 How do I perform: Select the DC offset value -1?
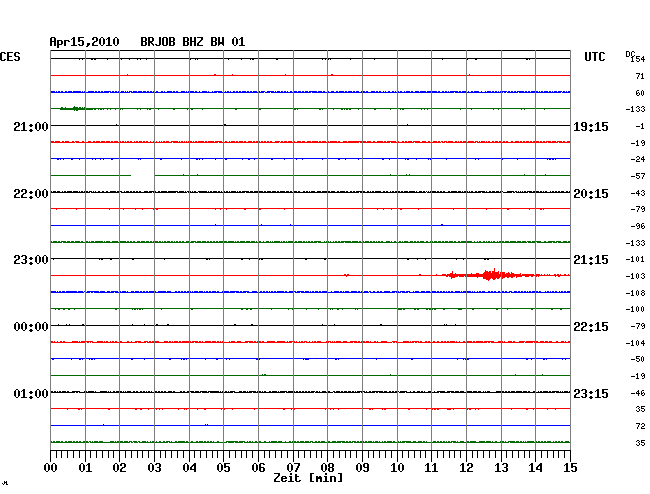640,126
